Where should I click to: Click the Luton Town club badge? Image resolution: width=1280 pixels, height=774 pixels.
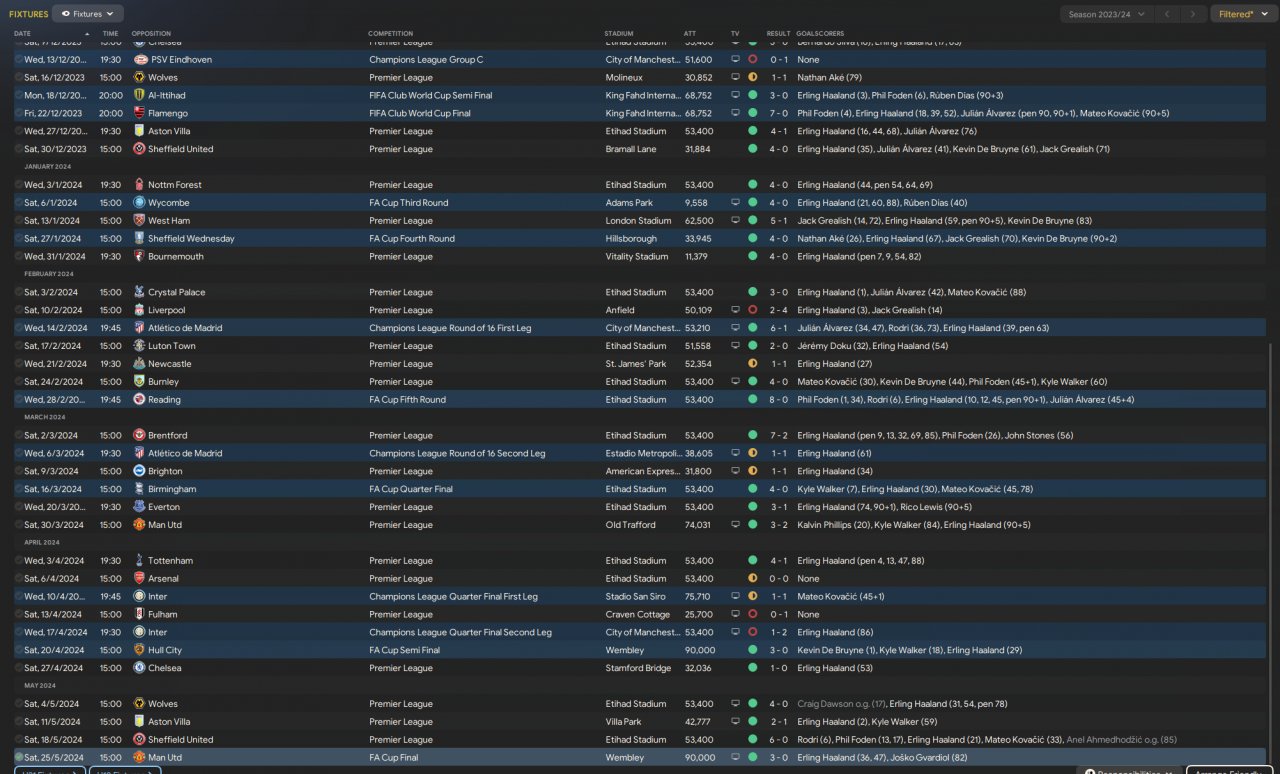[140, 346]
